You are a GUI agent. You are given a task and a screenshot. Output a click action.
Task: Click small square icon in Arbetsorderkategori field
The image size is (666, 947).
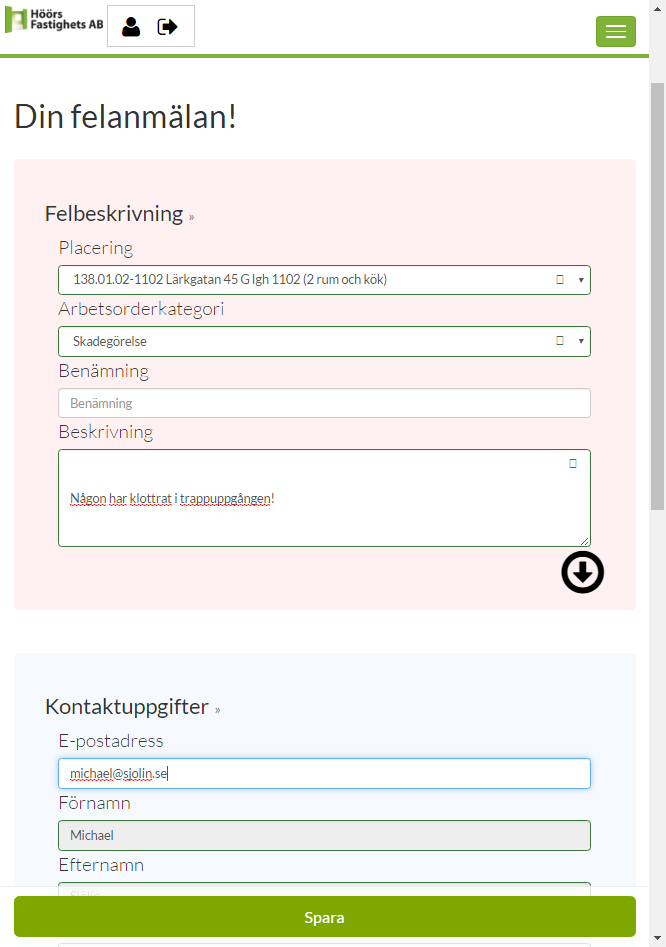pyautogui.click(x=560, y=341)
